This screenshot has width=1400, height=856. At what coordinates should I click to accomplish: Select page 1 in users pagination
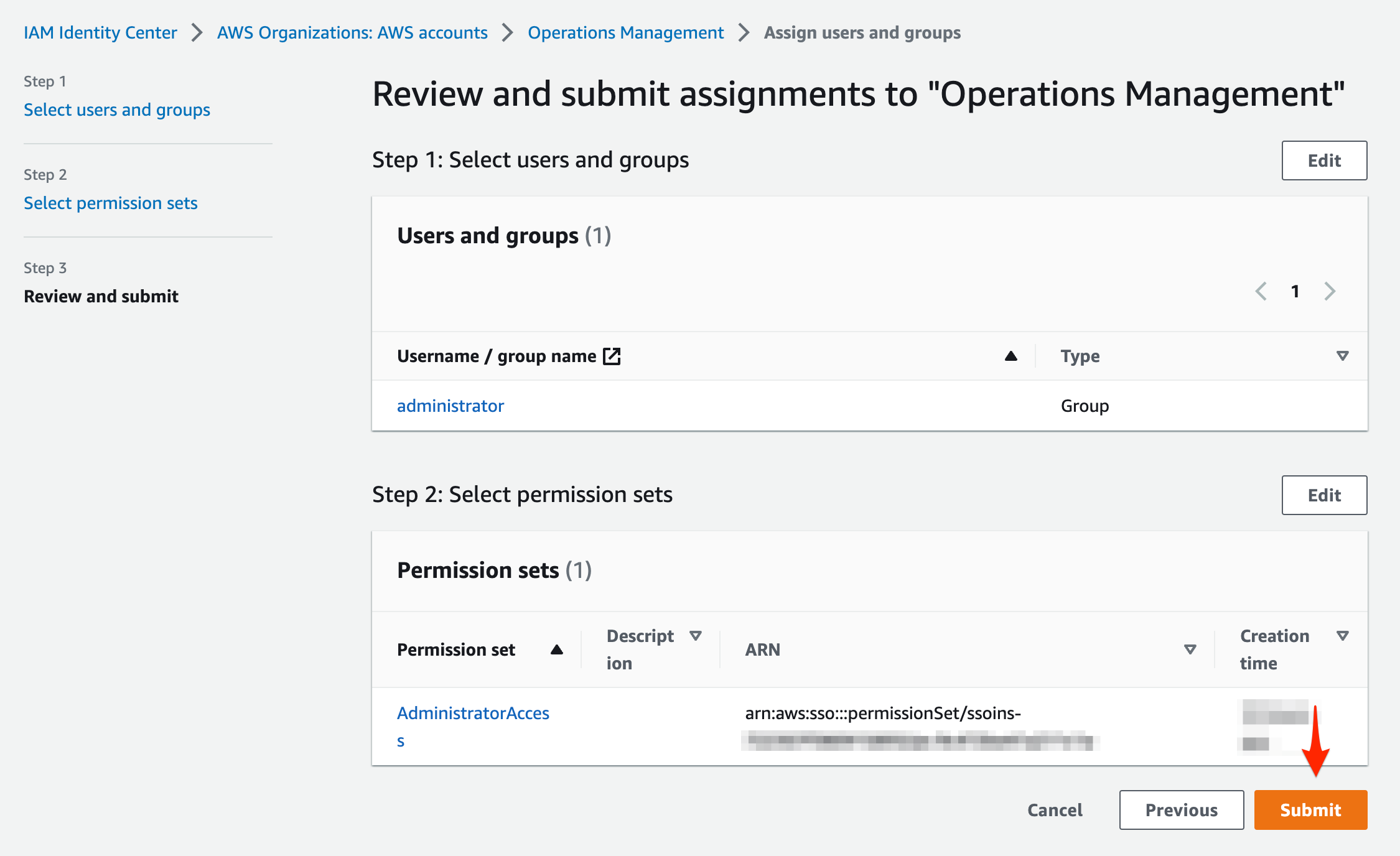pyautogui.click(x=1295, y=291)
